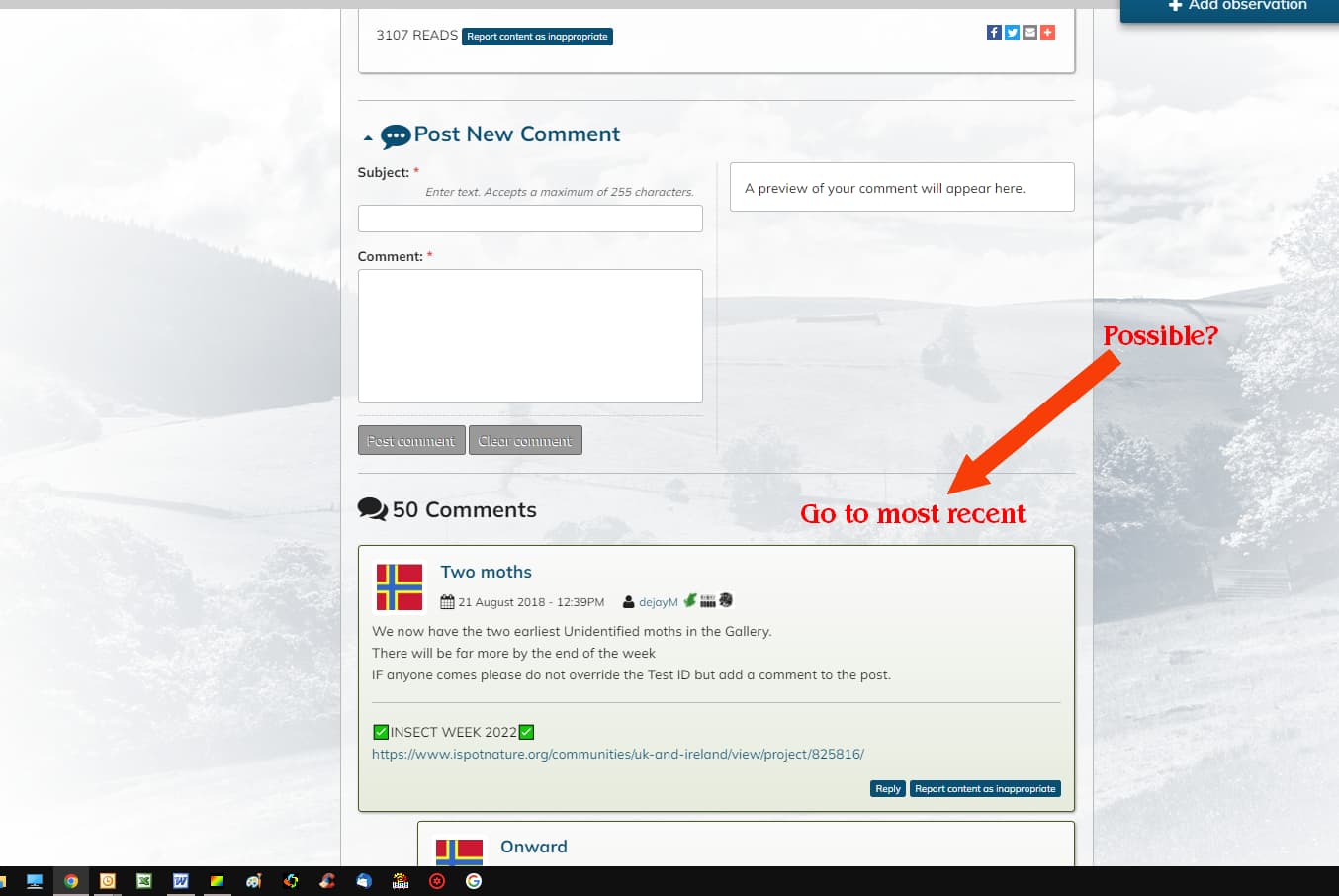Reply to the Two moths comment
The image size is (1339, 896).
click(x=888, y=789)
